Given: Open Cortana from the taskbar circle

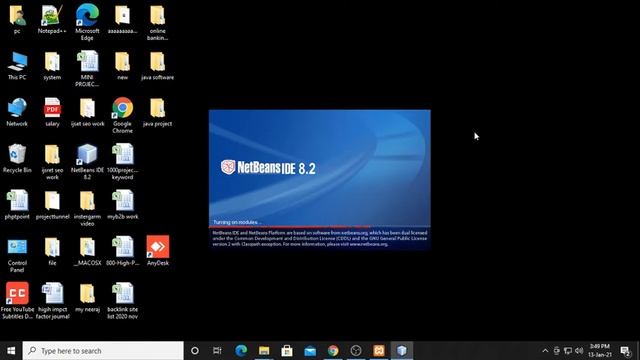Looking at the screenshot, I should 195,351.
